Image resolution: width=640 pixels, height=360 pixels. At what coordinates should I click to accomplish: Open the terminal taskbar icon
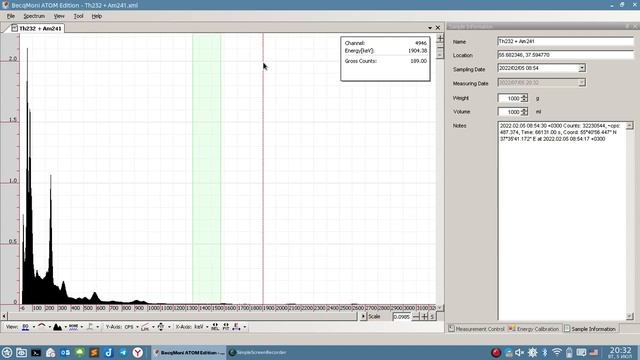tap(36, 353)
